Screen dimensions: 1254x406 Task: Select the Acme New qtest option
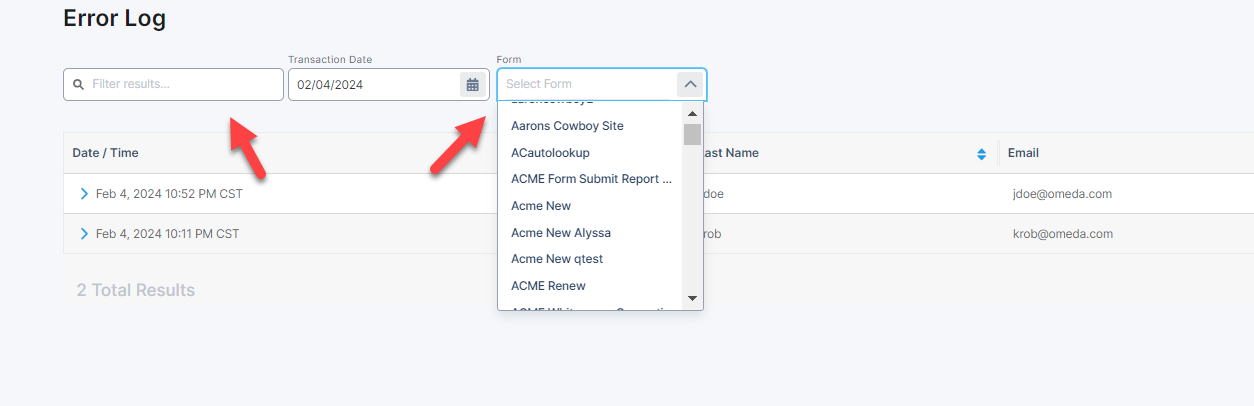556,259
